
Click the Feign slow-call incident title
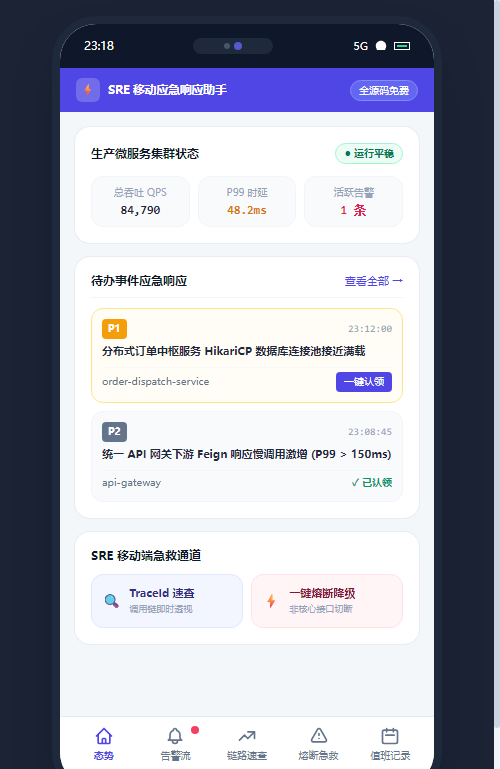(x=247, y=454)
